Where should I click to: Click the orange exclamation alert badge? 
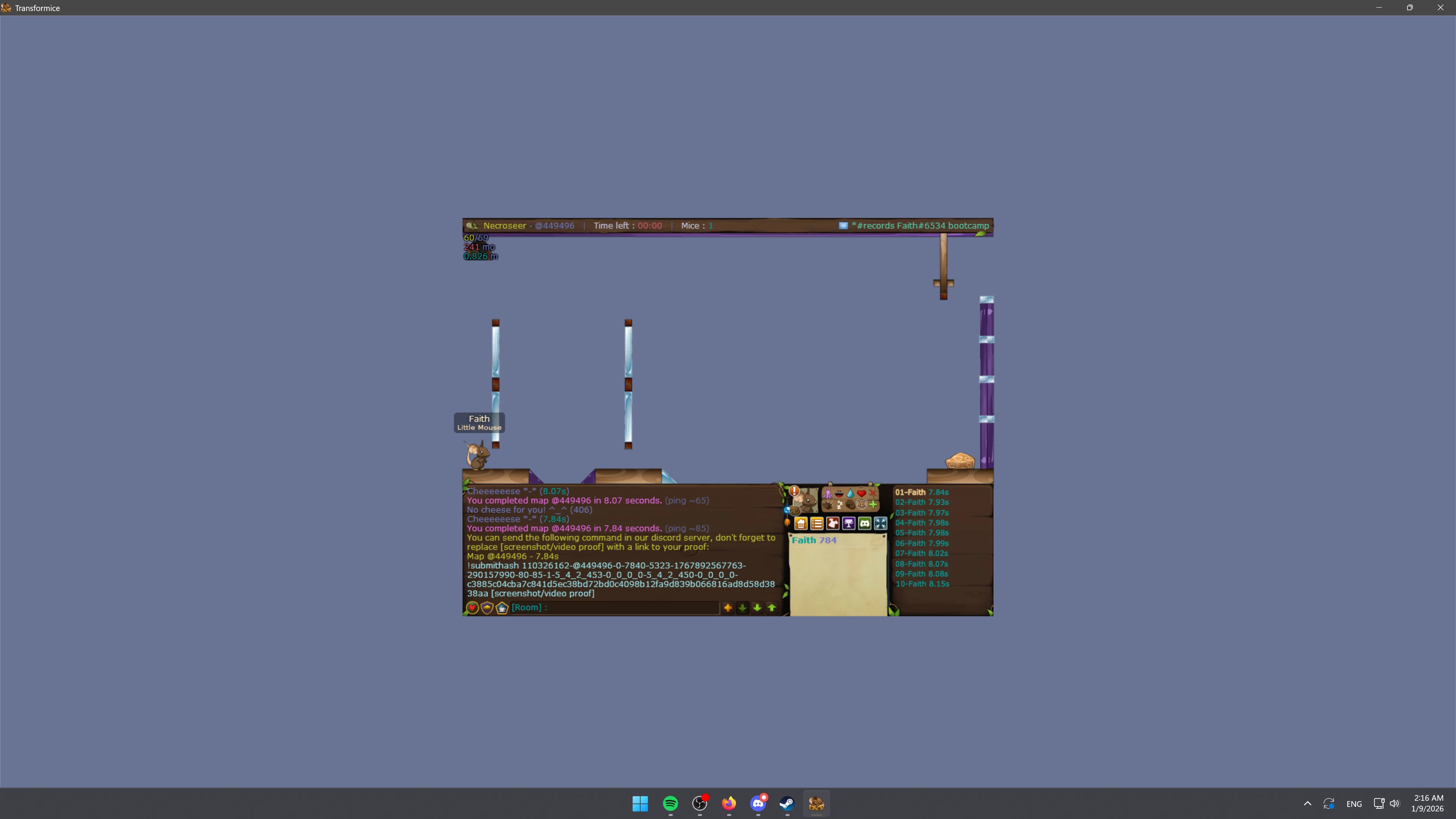click(794, 491)
